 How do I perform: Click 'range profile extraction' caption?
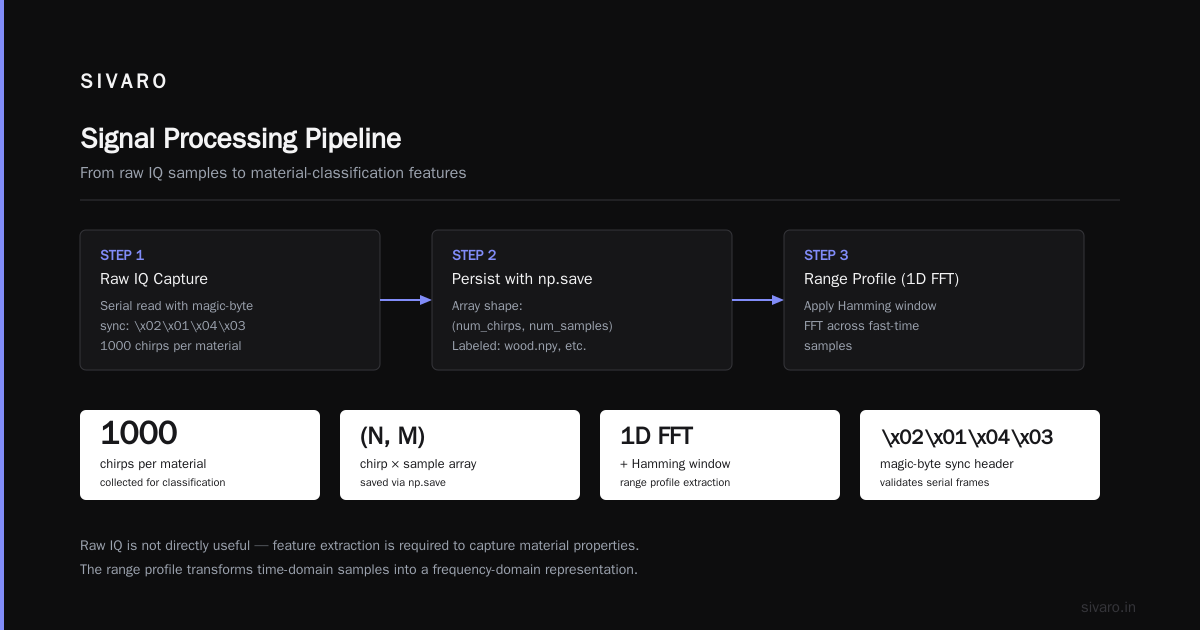675,483
